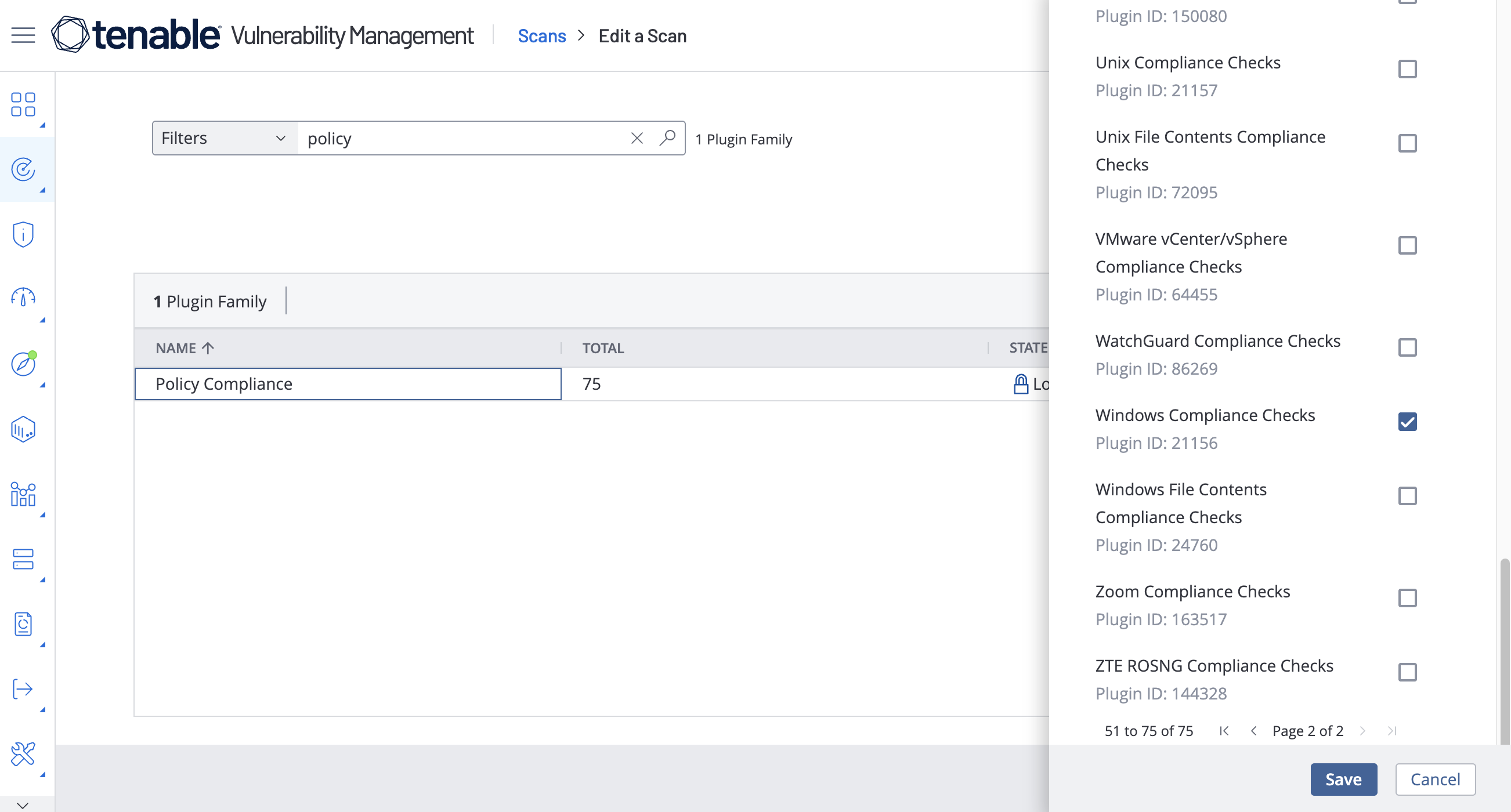
Task: Click Plugin ID: 64455 text
Action: tap(1156, 294)
